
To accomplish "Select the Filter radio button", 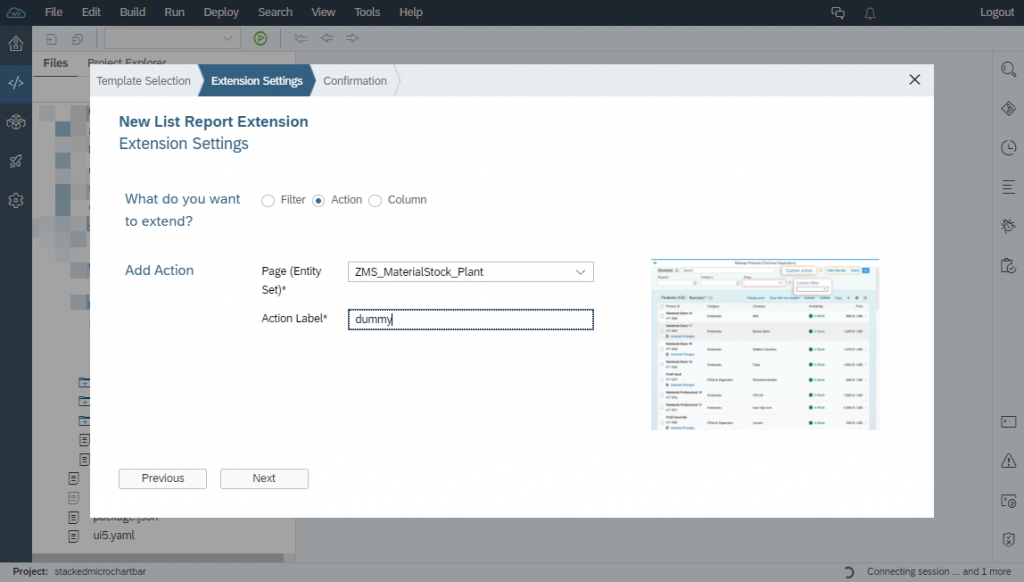I will click(x=268, y=201).
